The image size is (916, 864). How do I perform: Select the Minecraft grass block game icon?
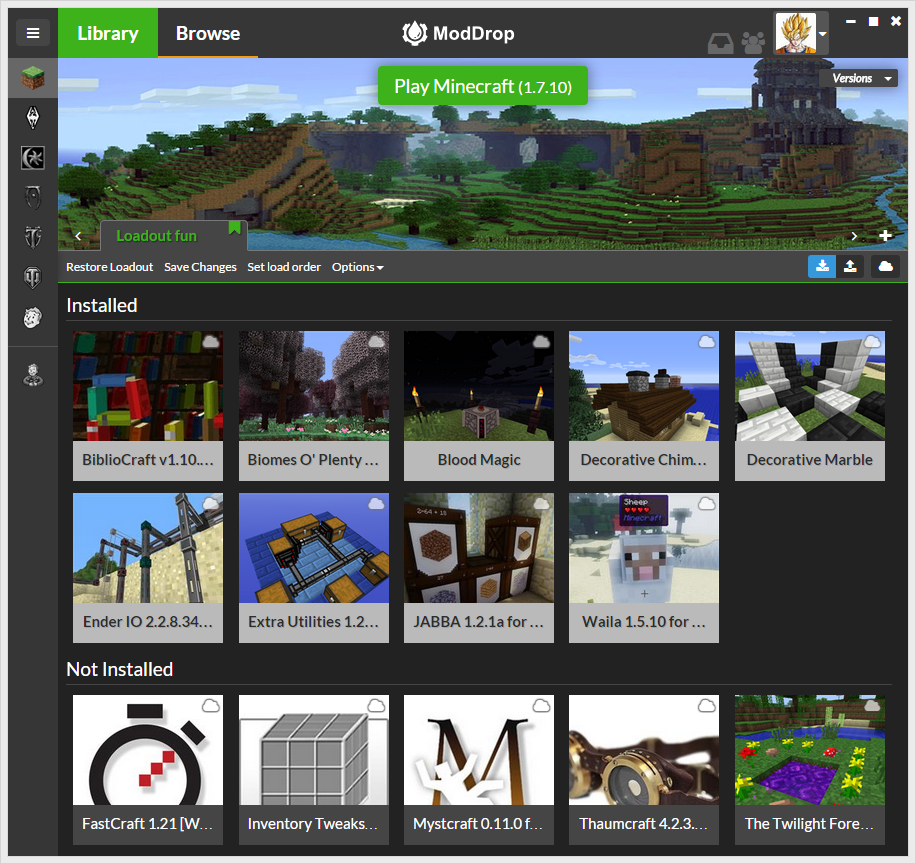coord(33,78)
